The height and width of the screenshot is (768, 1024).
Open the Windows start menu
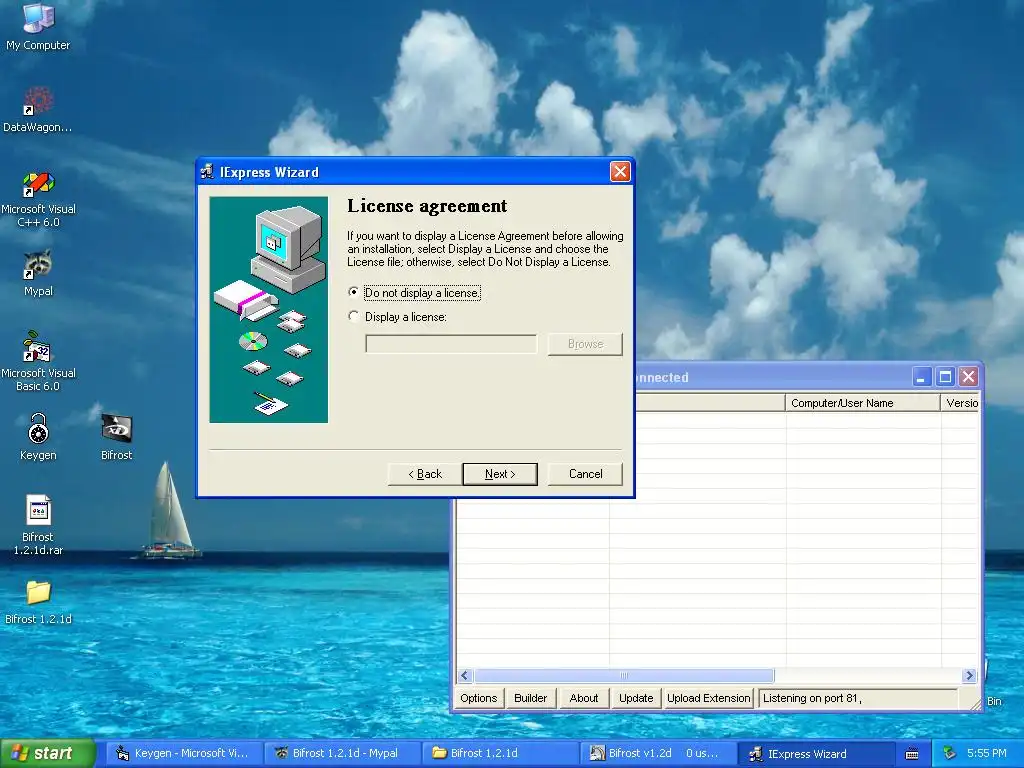pyautogui.click(x=47, y=753)
